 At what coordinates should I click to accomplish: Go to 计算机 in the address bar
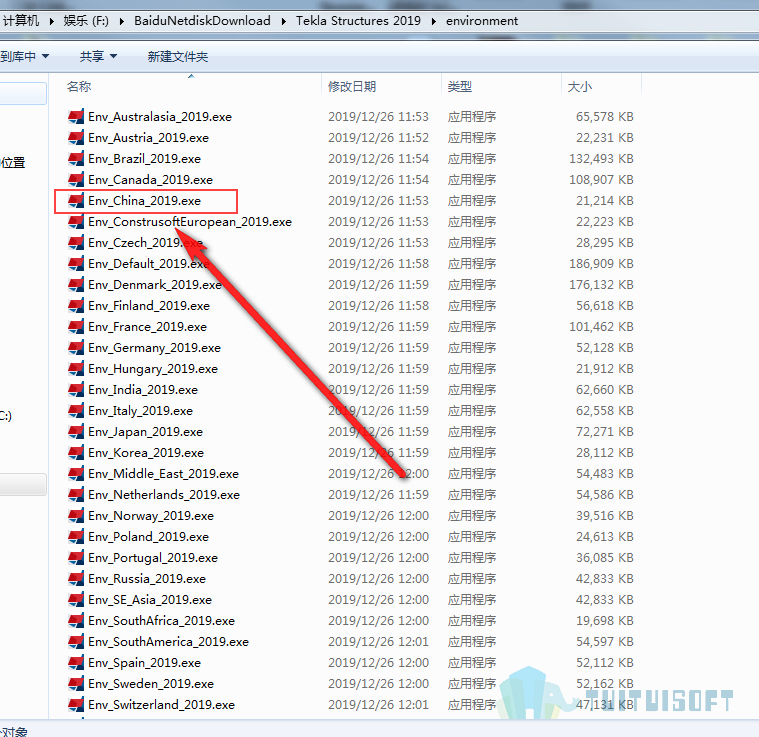click(21, 21)
